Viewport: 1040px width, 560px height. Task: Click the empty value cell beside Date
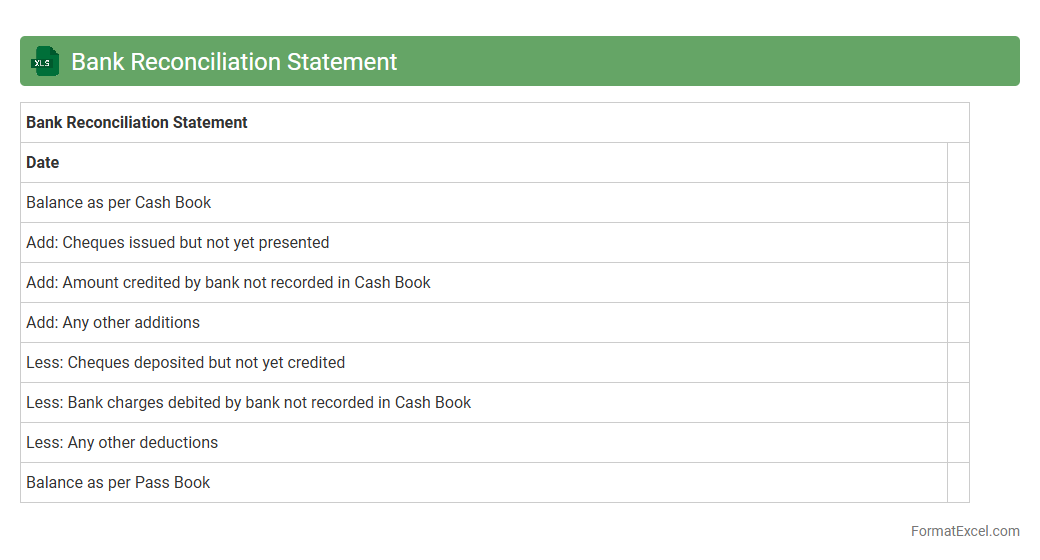pyautogui.click(x=958, y=163)
